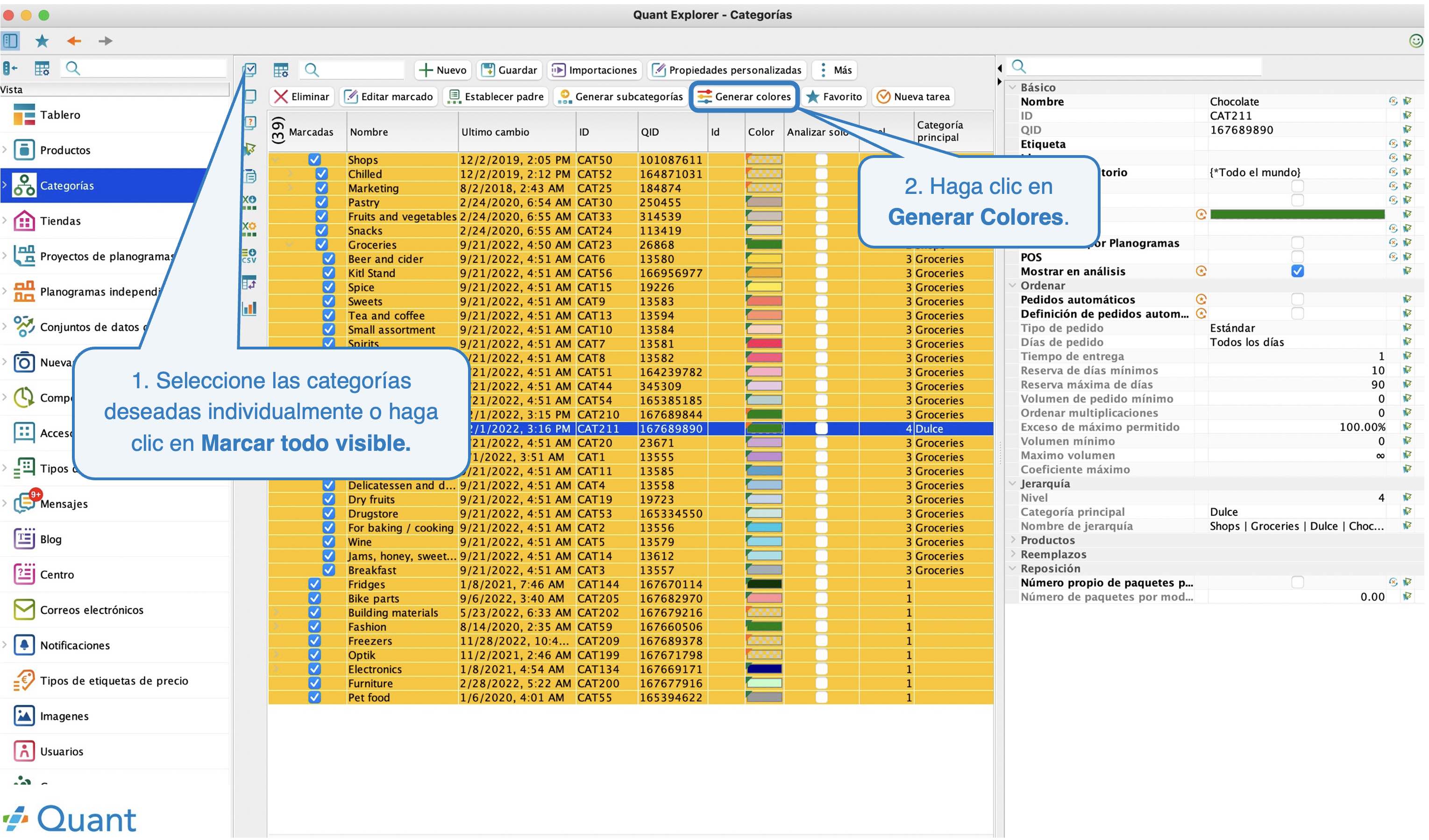Image resolution: width=1429 pixels, height=840 pixels.
Task: Open Usuarios in the sidebar
Action: (x=61, y=751)
